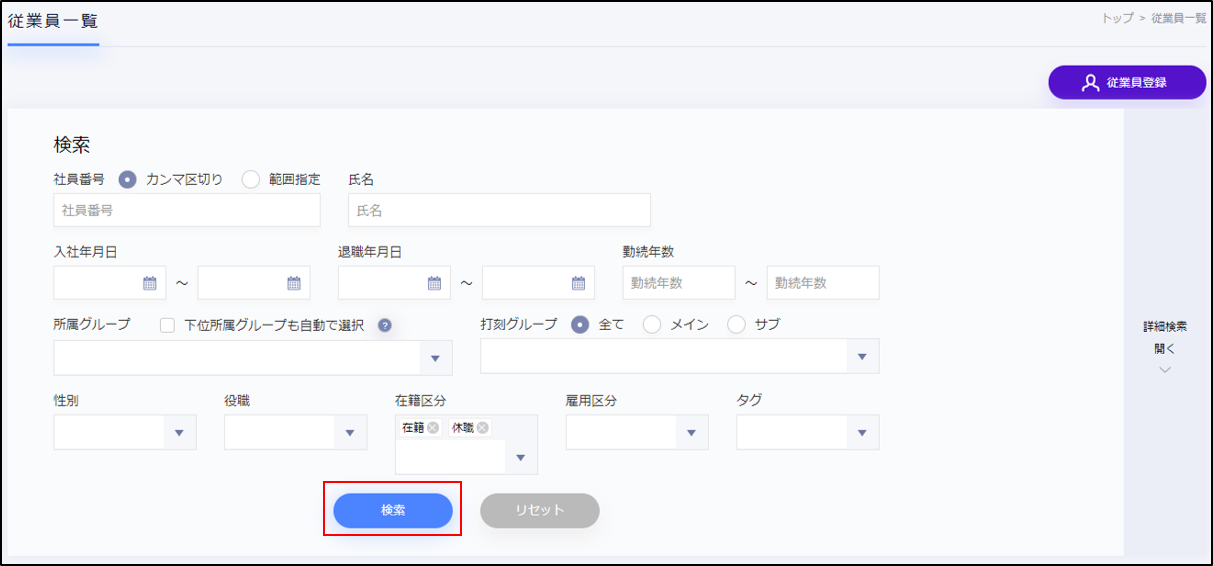The height and width of the screenshot is (566, 1213).
Task: Select the 範囲指定 radio button
Action: pyautogui.click(x=251, y=180)
